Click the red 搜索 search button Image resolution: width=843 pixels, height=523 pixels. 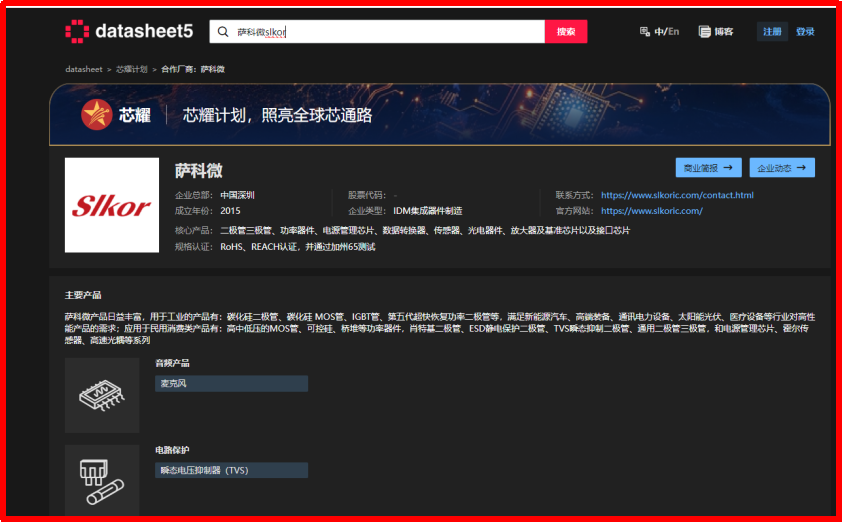pyautogui.click(x=566, y=32)
